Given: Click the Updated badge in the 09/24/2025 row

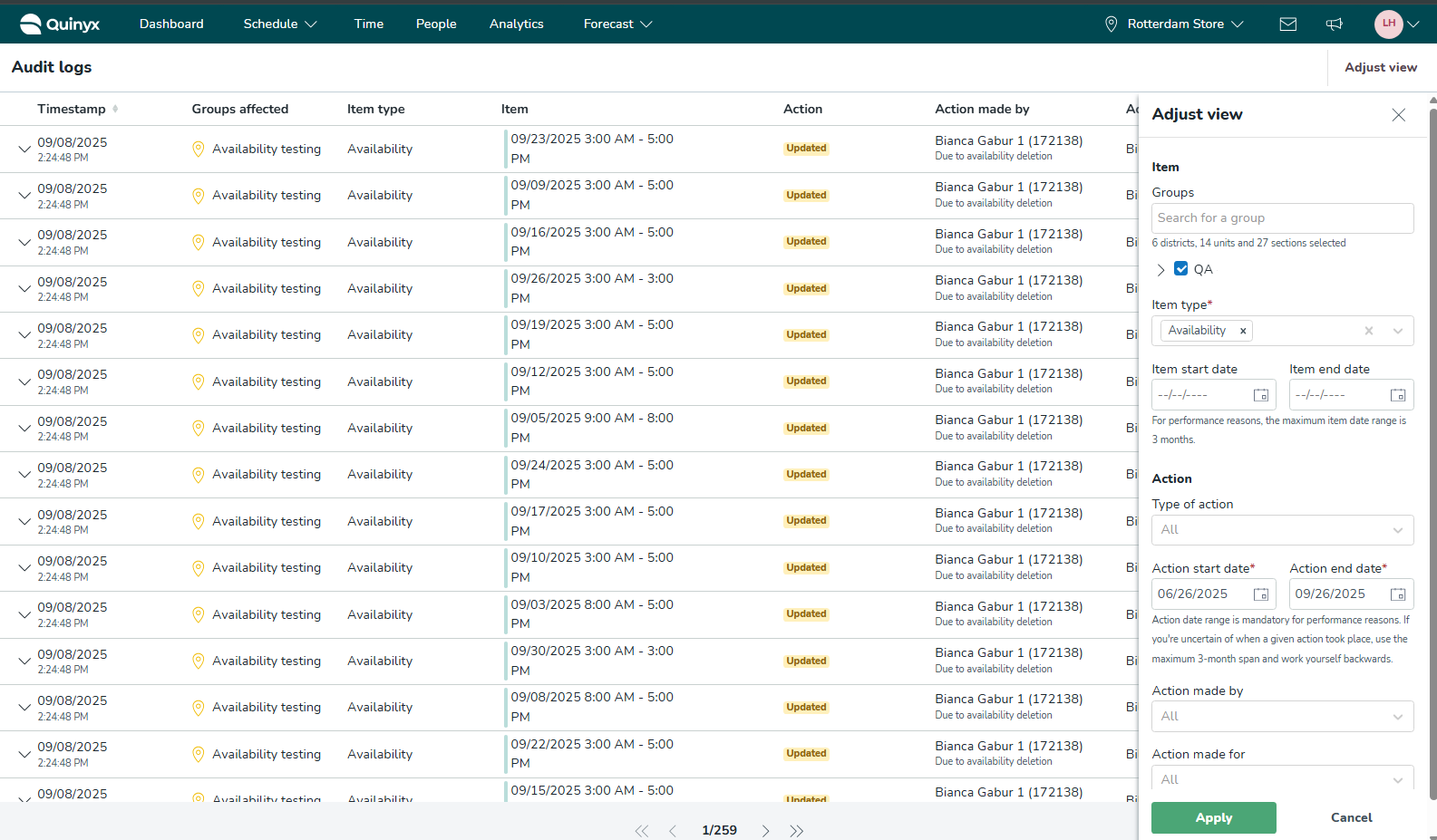Looking at the screenshot, I should pos(806,475).
